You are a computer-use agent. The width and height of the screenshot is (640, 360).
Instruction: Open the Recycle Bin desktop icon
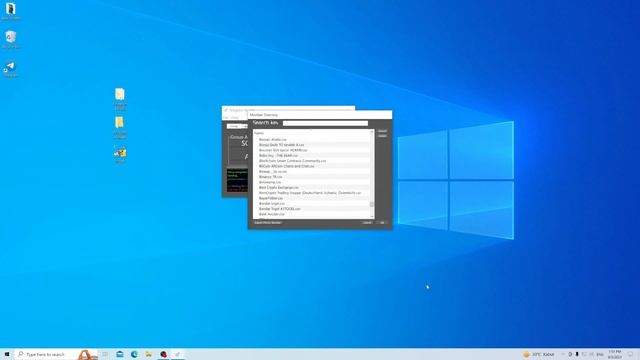(x=11, y=40)
